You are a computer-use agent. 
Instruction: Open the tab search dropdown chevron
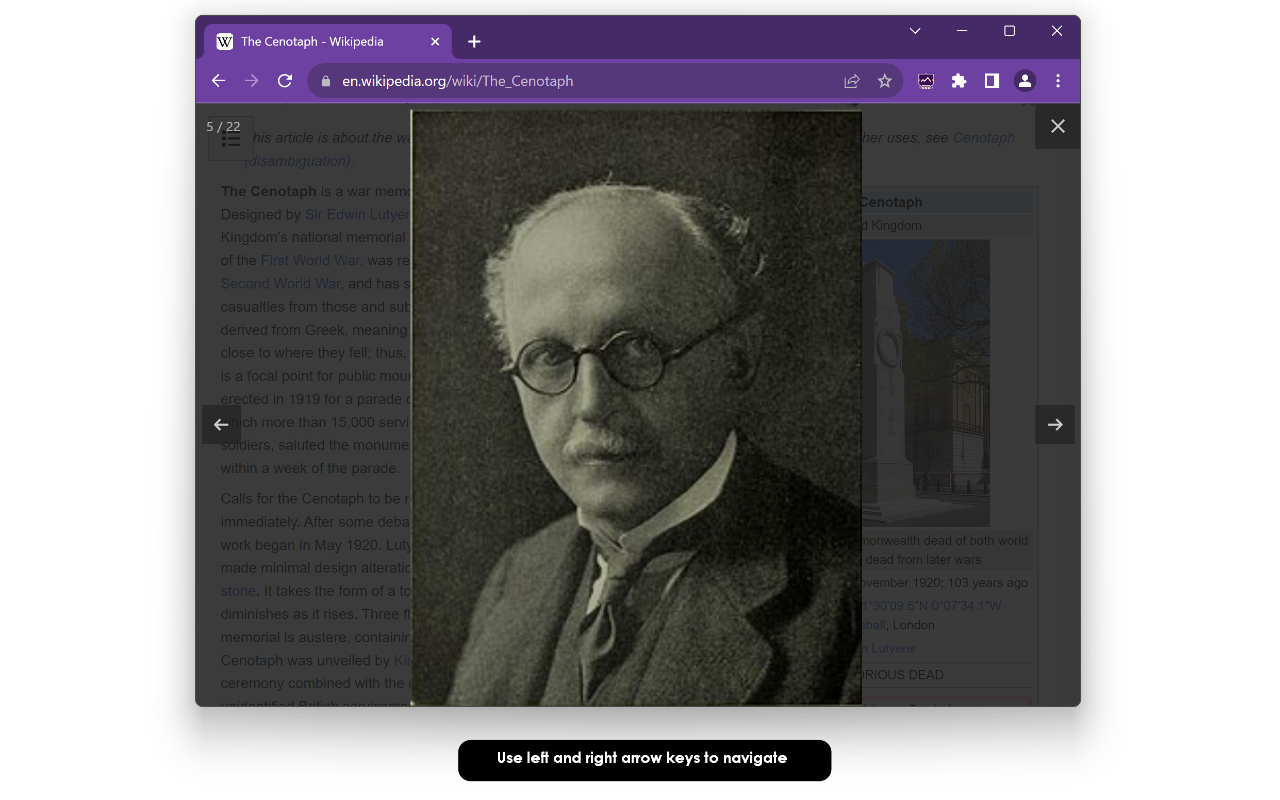(x=915, y=31)
